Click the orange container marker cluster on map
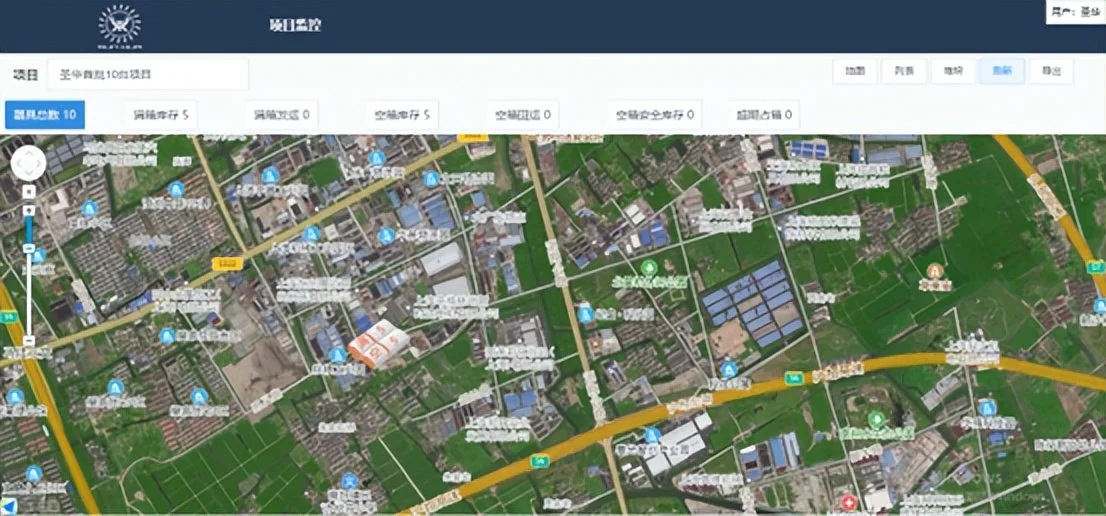This screenshot has width=1106, height=516. pos(379,345)
